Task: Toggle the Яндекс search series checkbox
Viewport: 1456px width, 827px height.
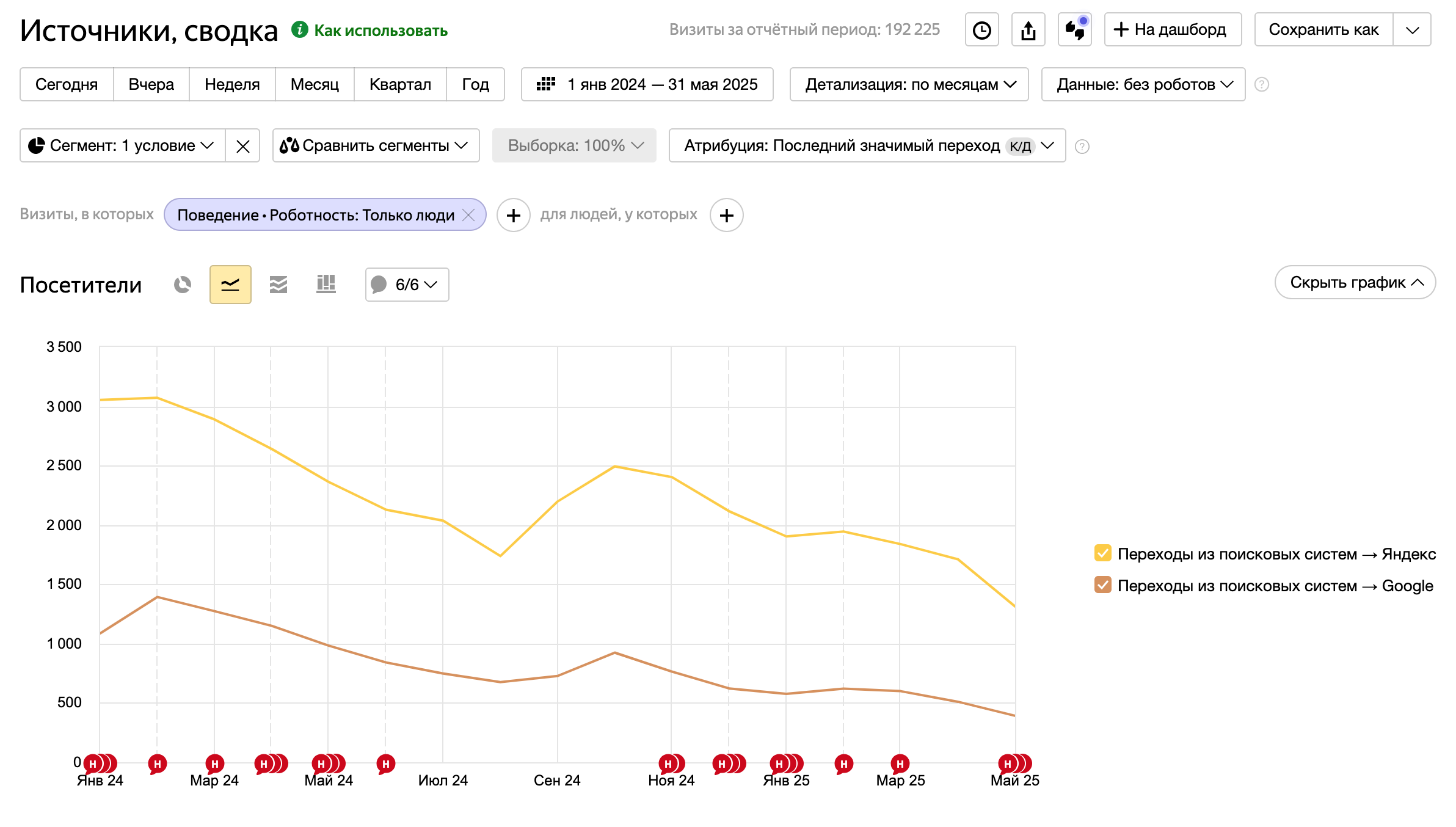Action: 1102,553
